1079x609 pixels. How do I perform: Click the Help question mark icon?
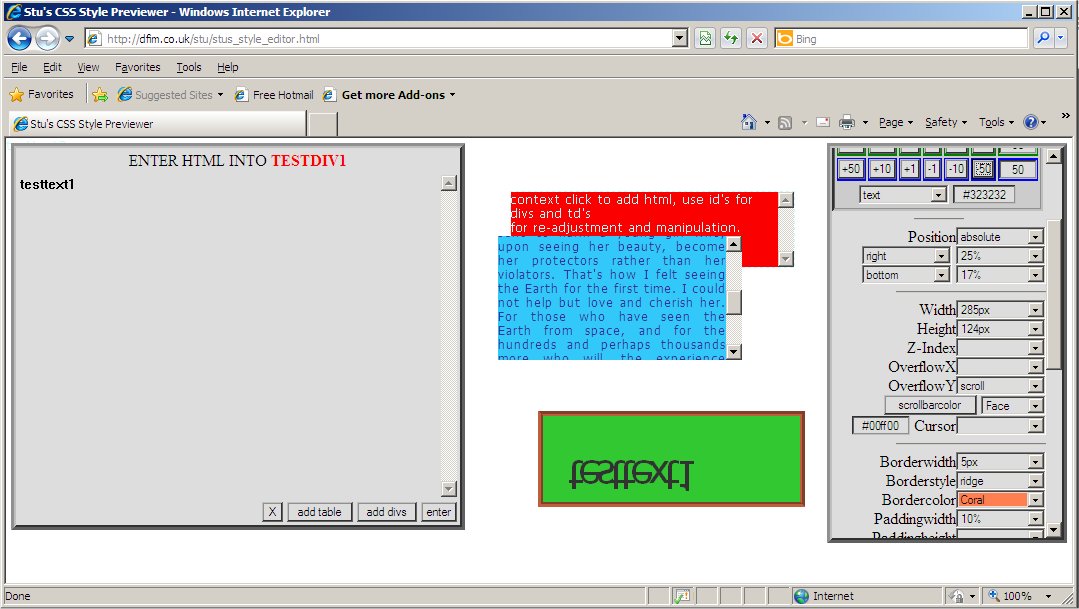click(x=1030, y=123)
